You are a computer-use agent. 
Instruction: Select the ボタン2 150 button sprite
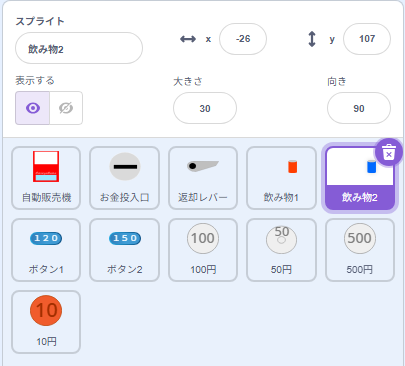coord(124,250)
